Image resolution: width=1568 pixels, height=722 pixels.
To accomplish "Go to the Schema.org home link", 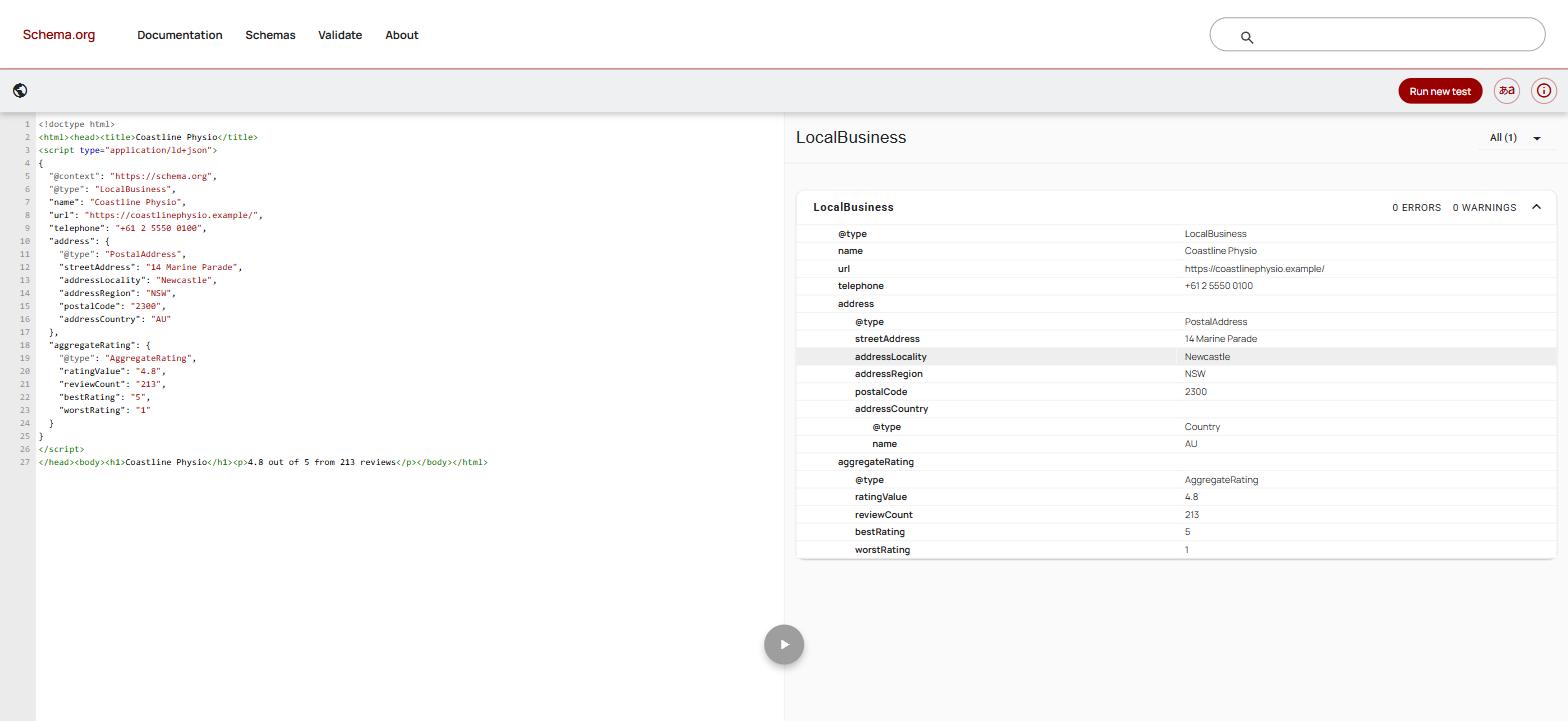I will [x=59, y=35].
